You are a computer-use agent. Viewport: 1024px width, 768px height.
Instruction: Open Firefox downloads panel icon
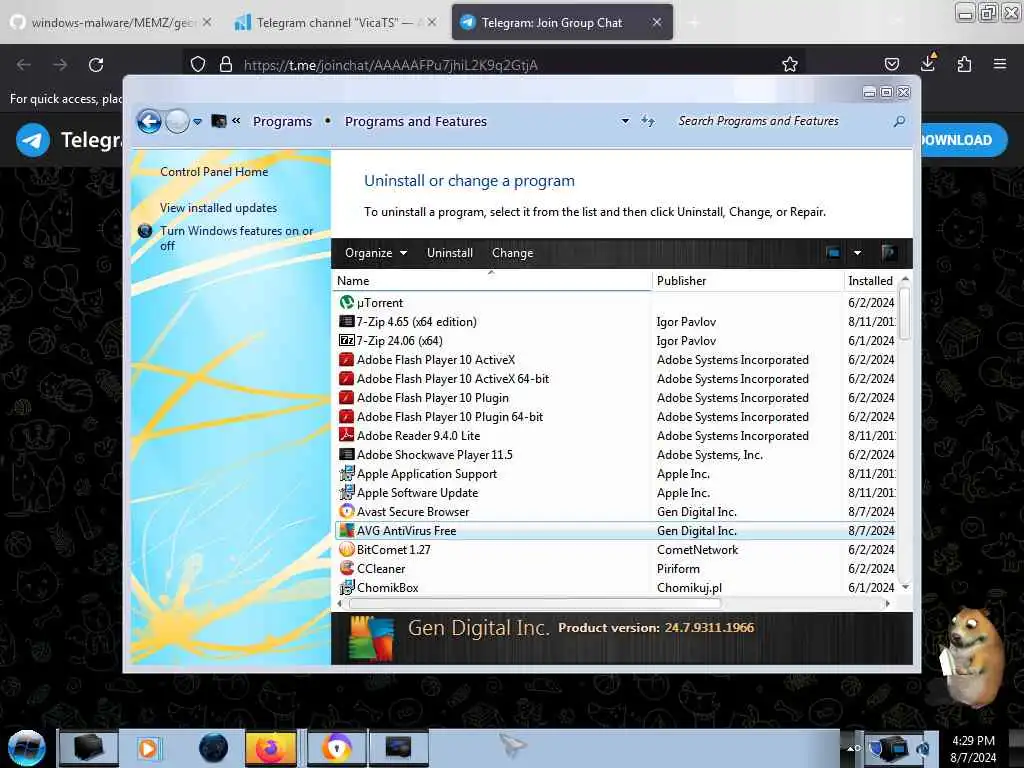point(927,63)
